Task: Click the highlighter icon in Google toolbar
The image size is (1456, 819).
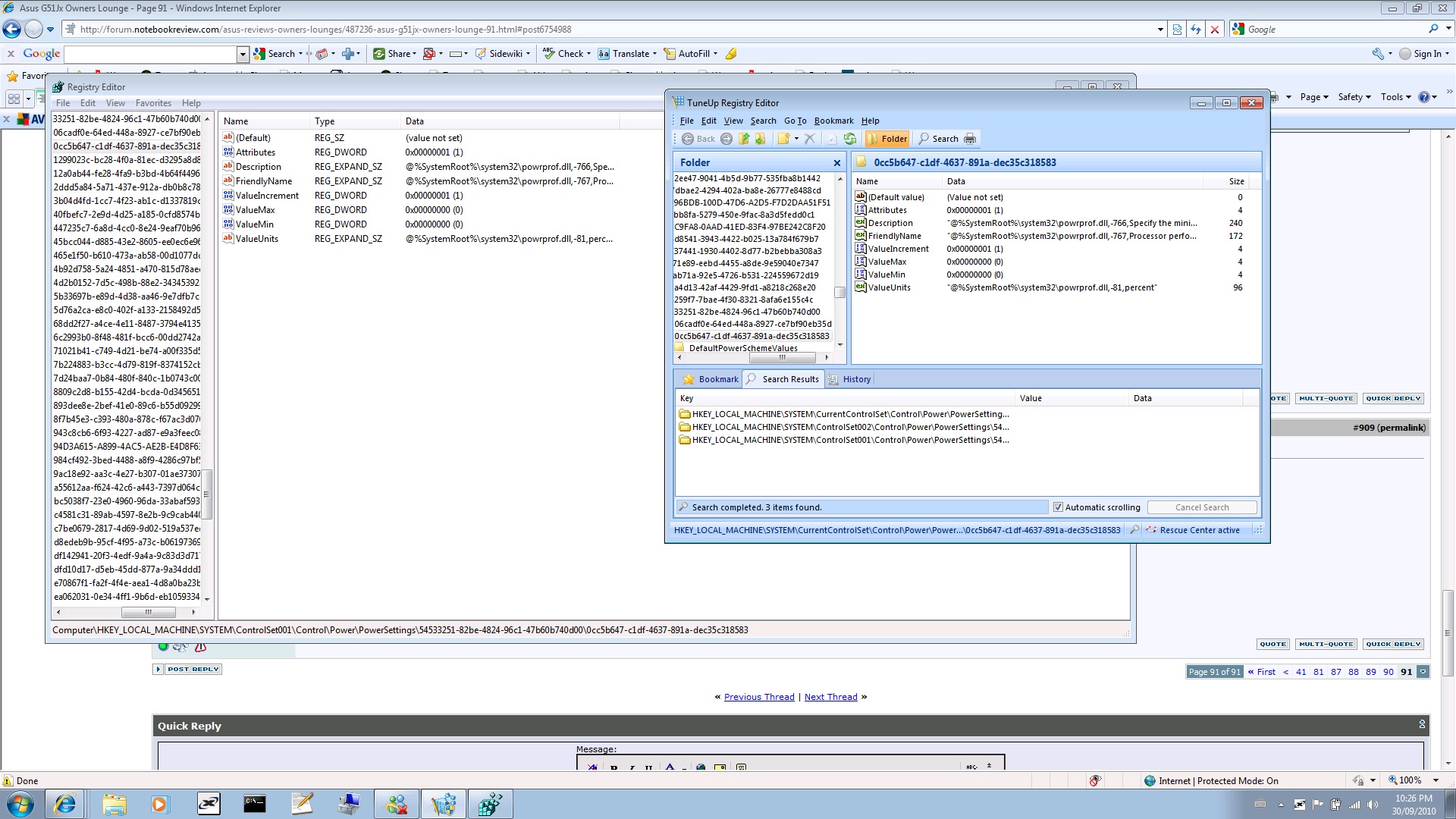Action: tap(731, 54)
